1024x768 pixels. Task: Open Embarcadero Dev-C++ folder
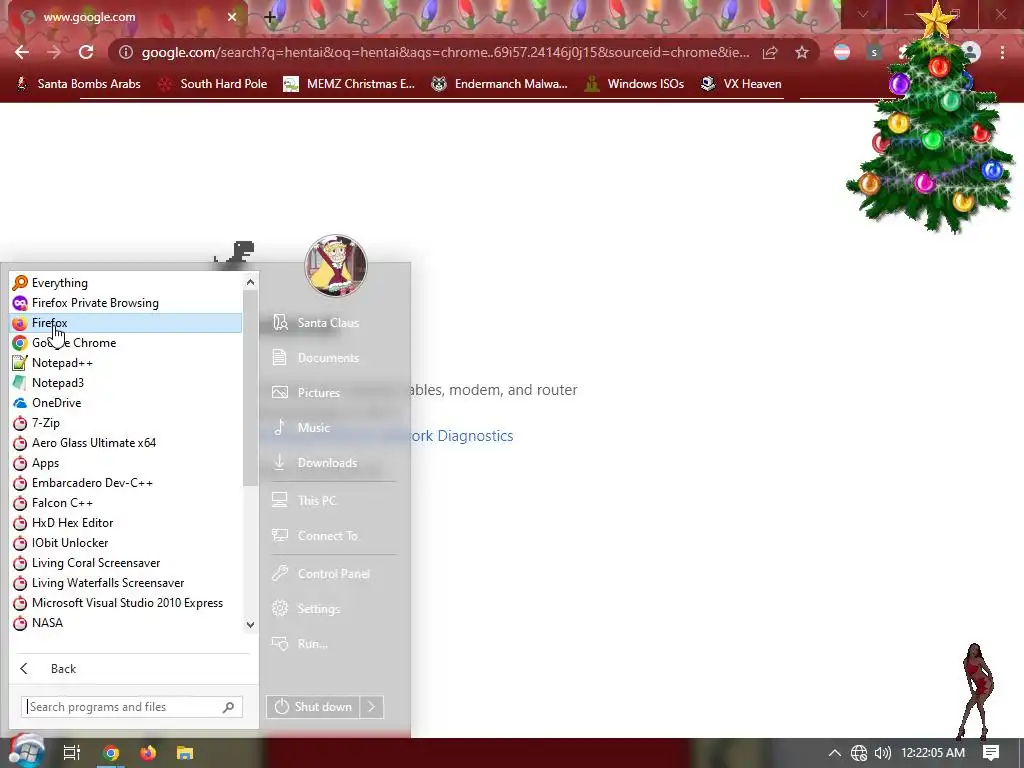click(125, 483)
